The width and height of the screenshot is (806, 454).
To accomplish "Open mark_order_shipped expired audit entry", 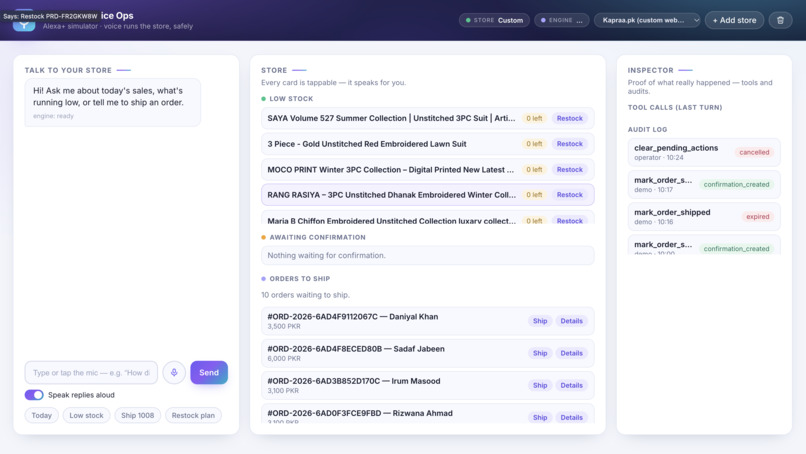I will pyautogui.click(x=704, y=216).
